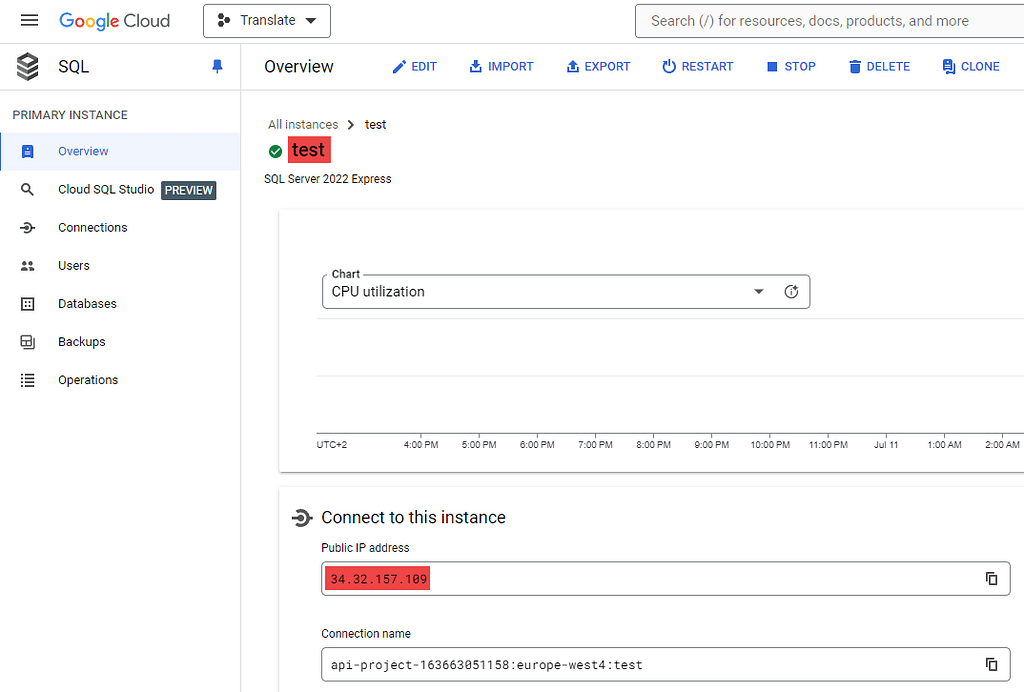
Task: Copy the Public IP address
Action: pyautogui.click(x=991, y=578)
